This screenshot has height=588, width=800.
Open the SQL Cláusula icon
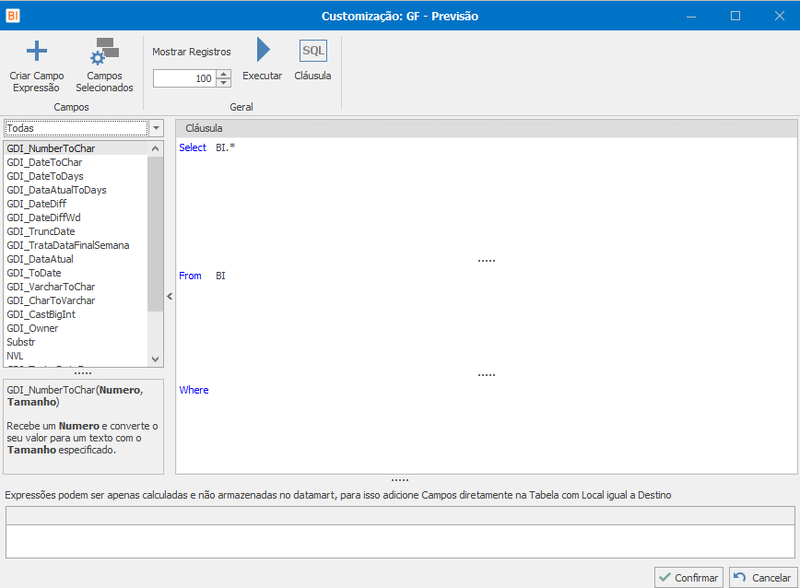(313, 51)
